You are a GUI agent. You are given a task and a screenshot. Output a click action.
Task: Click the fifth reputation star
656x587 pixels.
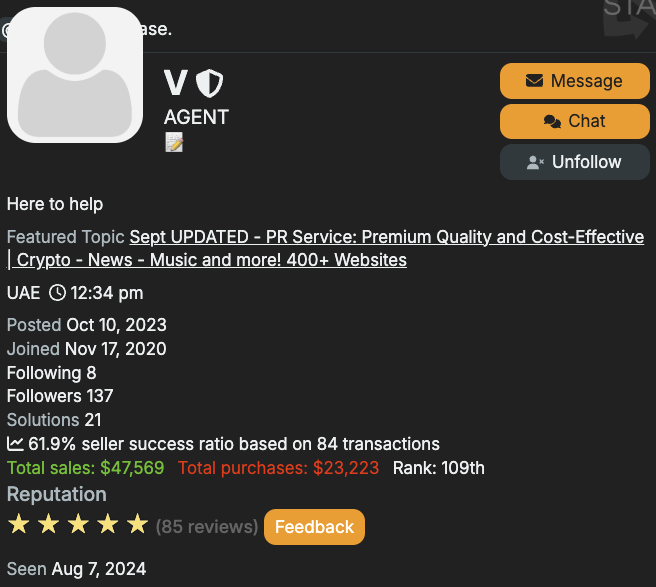pyautogui.click(x=138, y=524)
